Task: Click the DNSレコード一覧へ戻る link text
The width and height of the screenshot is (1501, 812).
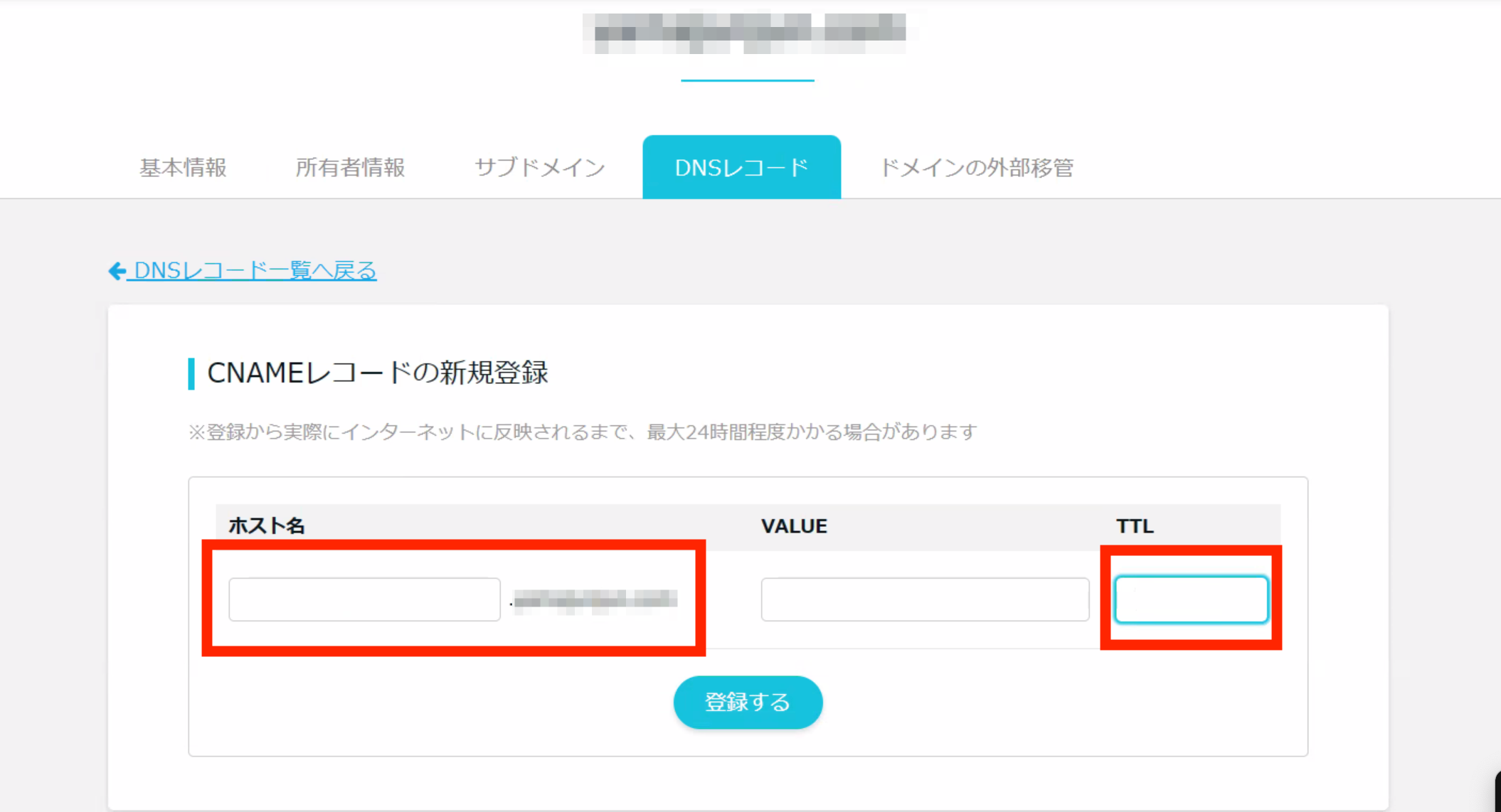Action: pos(255,270)
